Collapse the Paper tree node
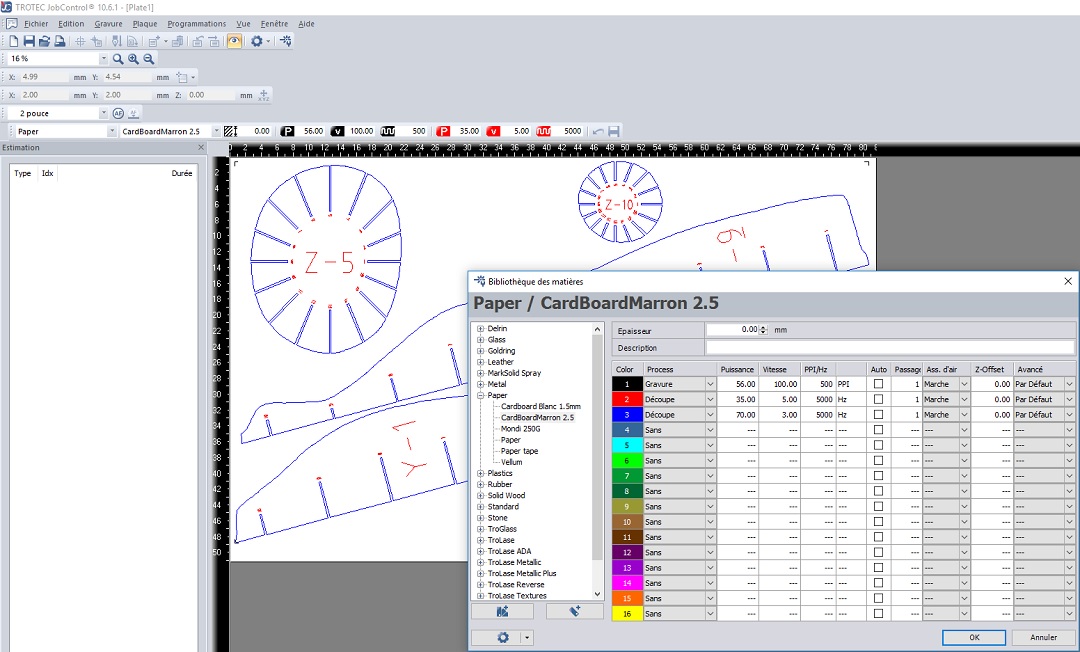Screen dimensions: 1080x652 click(480, 395)
